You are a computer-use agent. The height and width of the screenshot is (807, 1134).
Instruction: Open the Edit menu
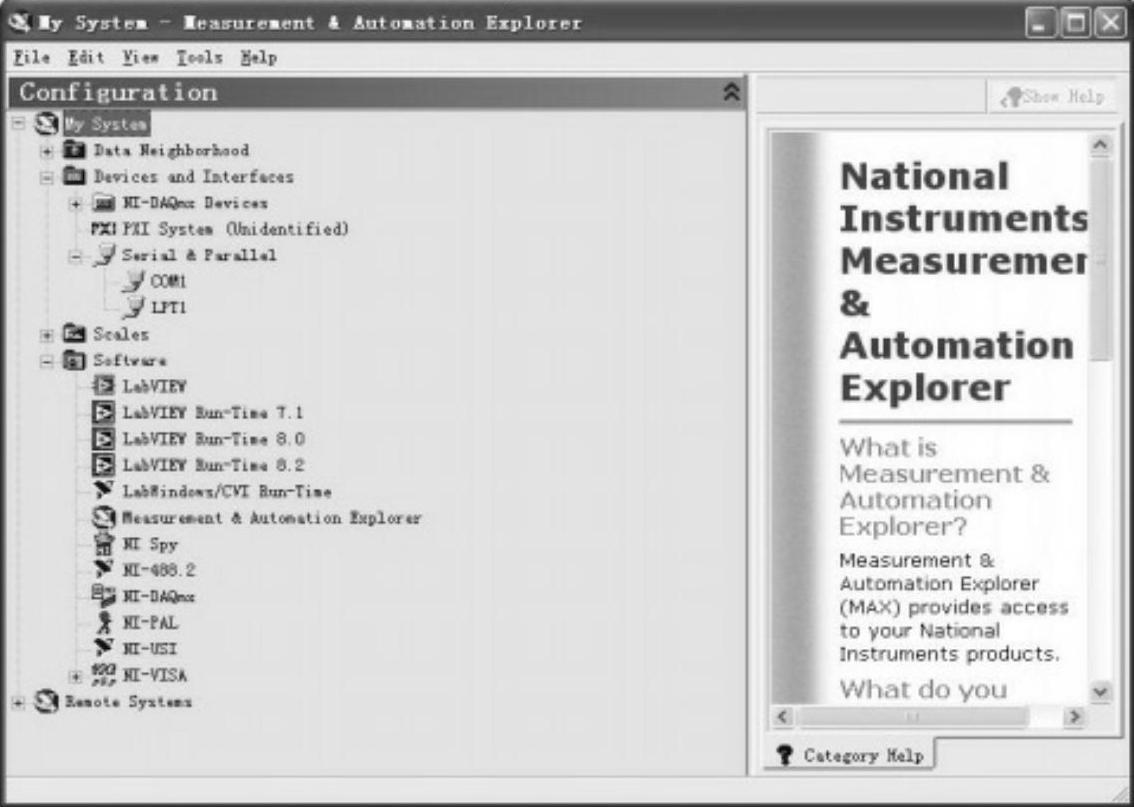[87, 57]
